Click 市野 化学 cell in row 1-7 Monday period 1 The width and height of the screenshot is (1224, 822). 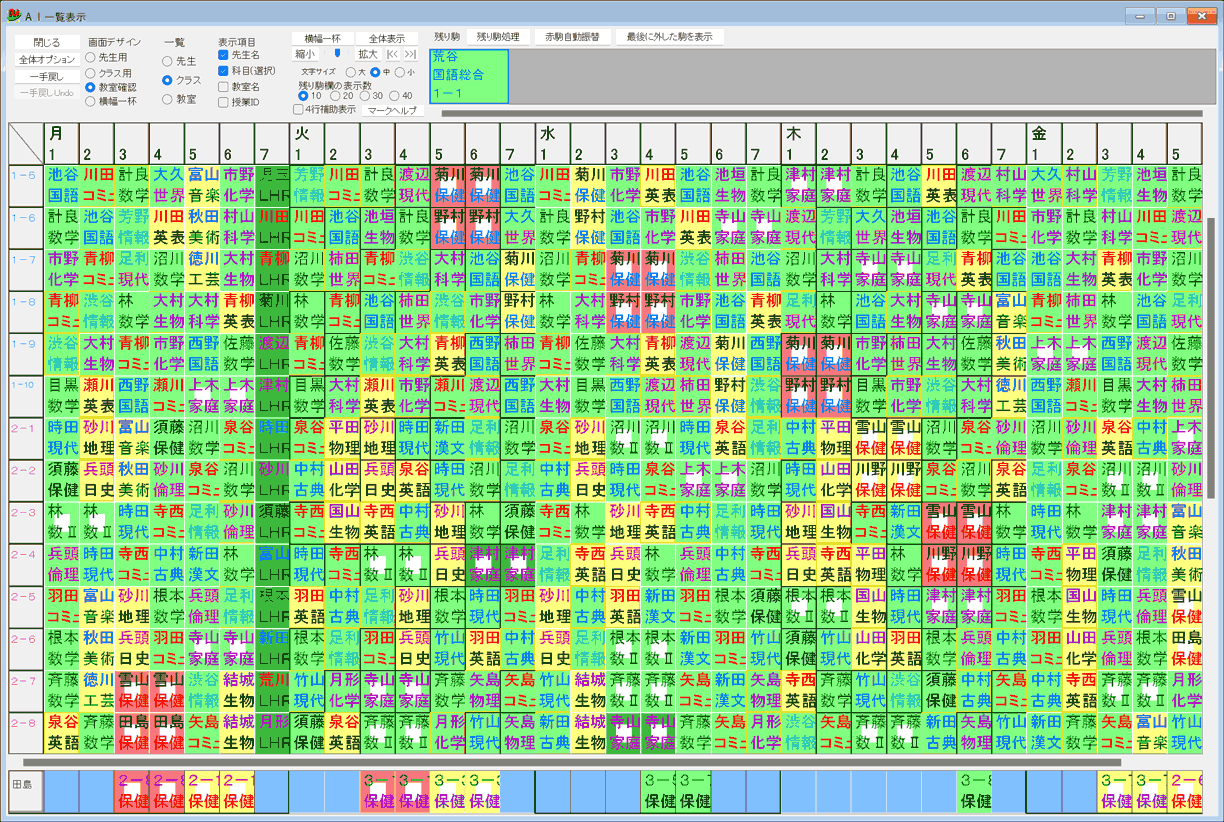pos(62,270)
